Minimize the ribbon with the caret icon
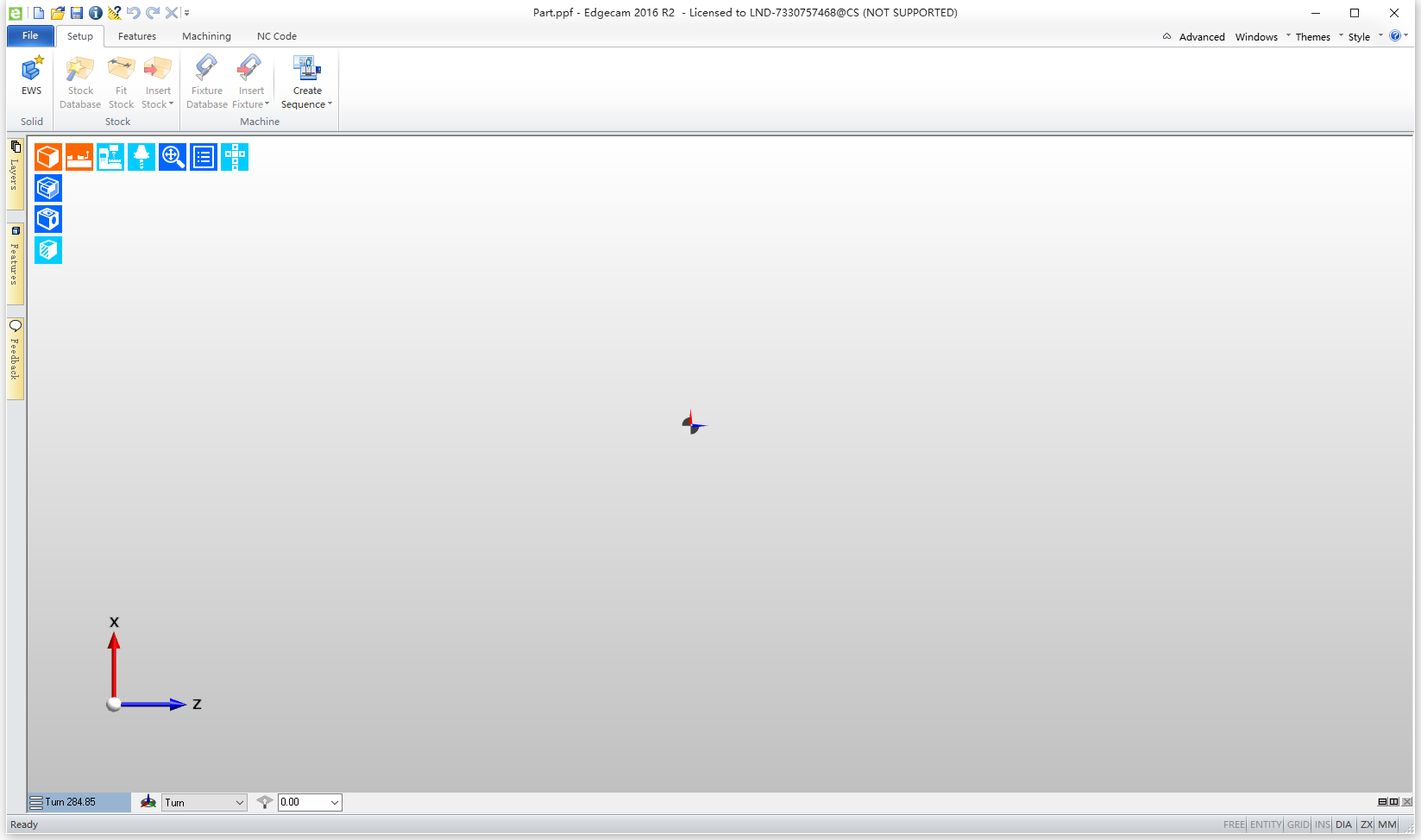This screenshot has width=1421, height=840. point(1166,36)
